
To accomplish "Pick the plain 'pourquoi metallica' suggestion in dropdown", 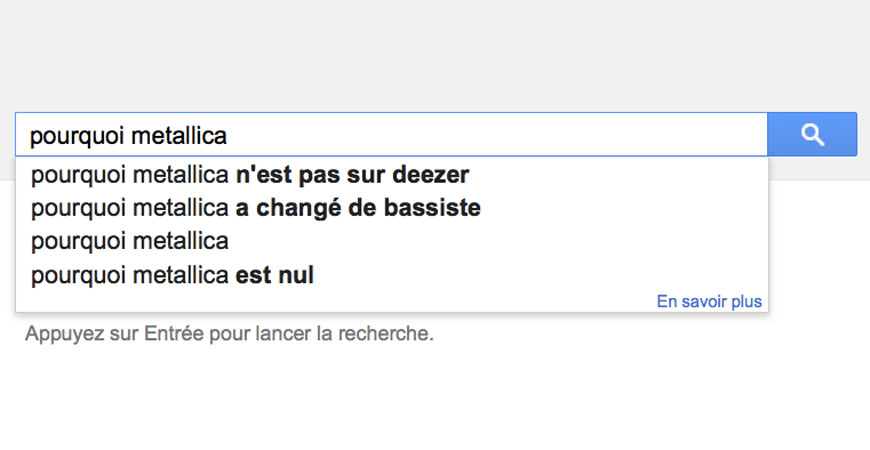I will tap(391, 241).
